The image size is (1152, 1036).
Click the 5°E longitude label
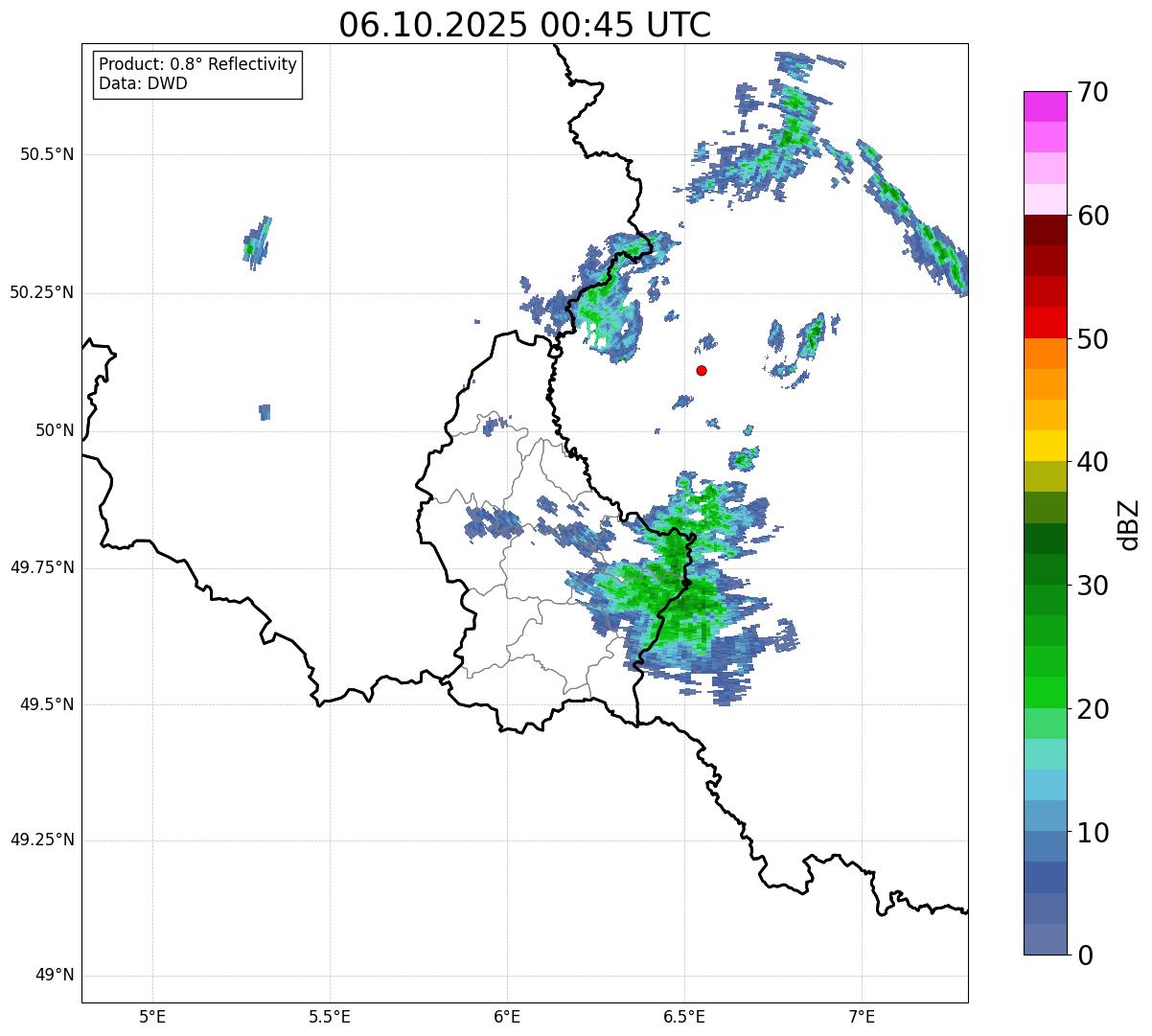(x=152, y=1016)
